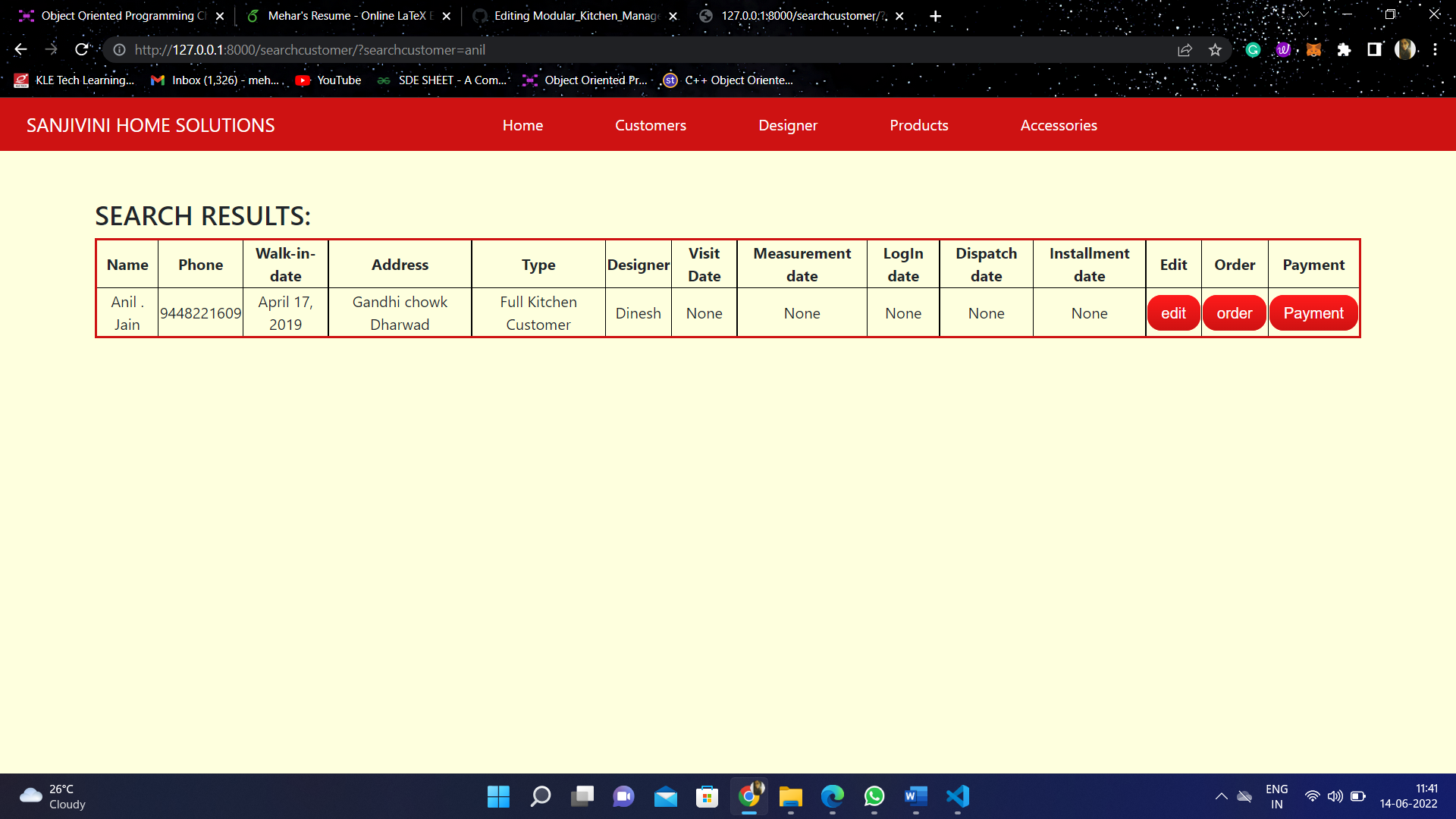Launch Visual Studio Code from the taskbar
This screenshot has width=1456, height=819.
957,797
